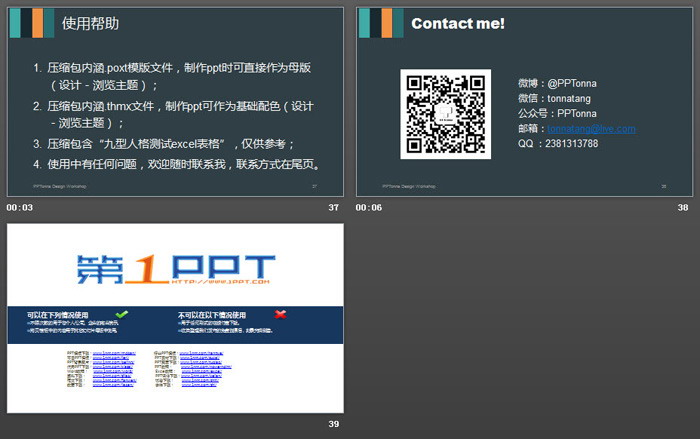Click the 00:03 timing under slide 37
This screenshot has height=439, width=700.
point(20,207)
